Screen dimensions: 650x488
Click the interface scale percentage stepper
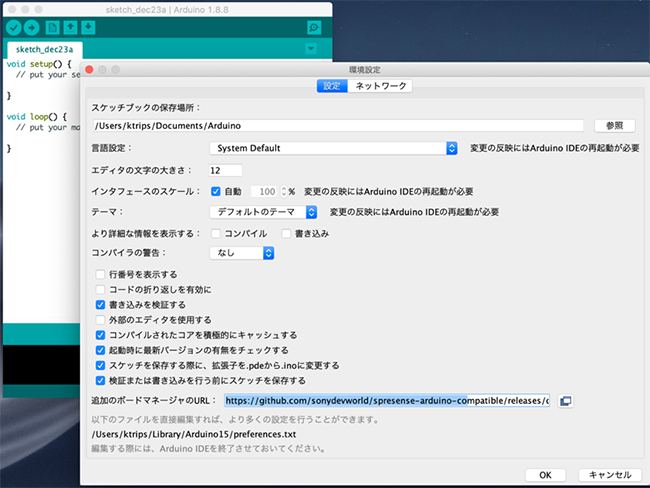(284, 192)
